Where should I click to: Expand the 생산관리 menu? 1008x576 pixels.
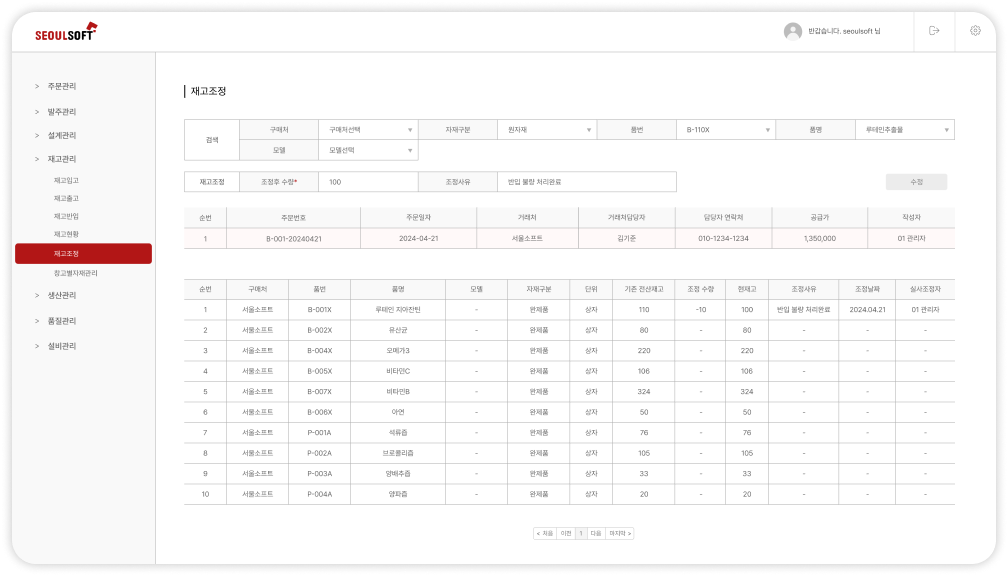click(62, 296)
